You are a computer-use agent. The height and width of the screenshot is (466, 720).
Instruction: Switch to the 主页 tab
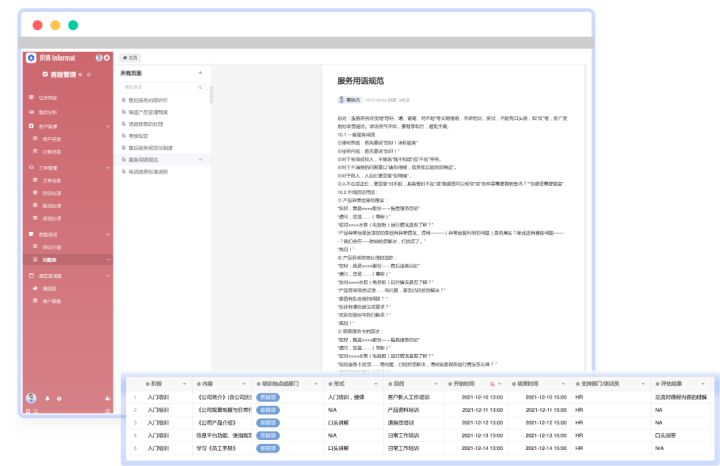coord(130,57)
